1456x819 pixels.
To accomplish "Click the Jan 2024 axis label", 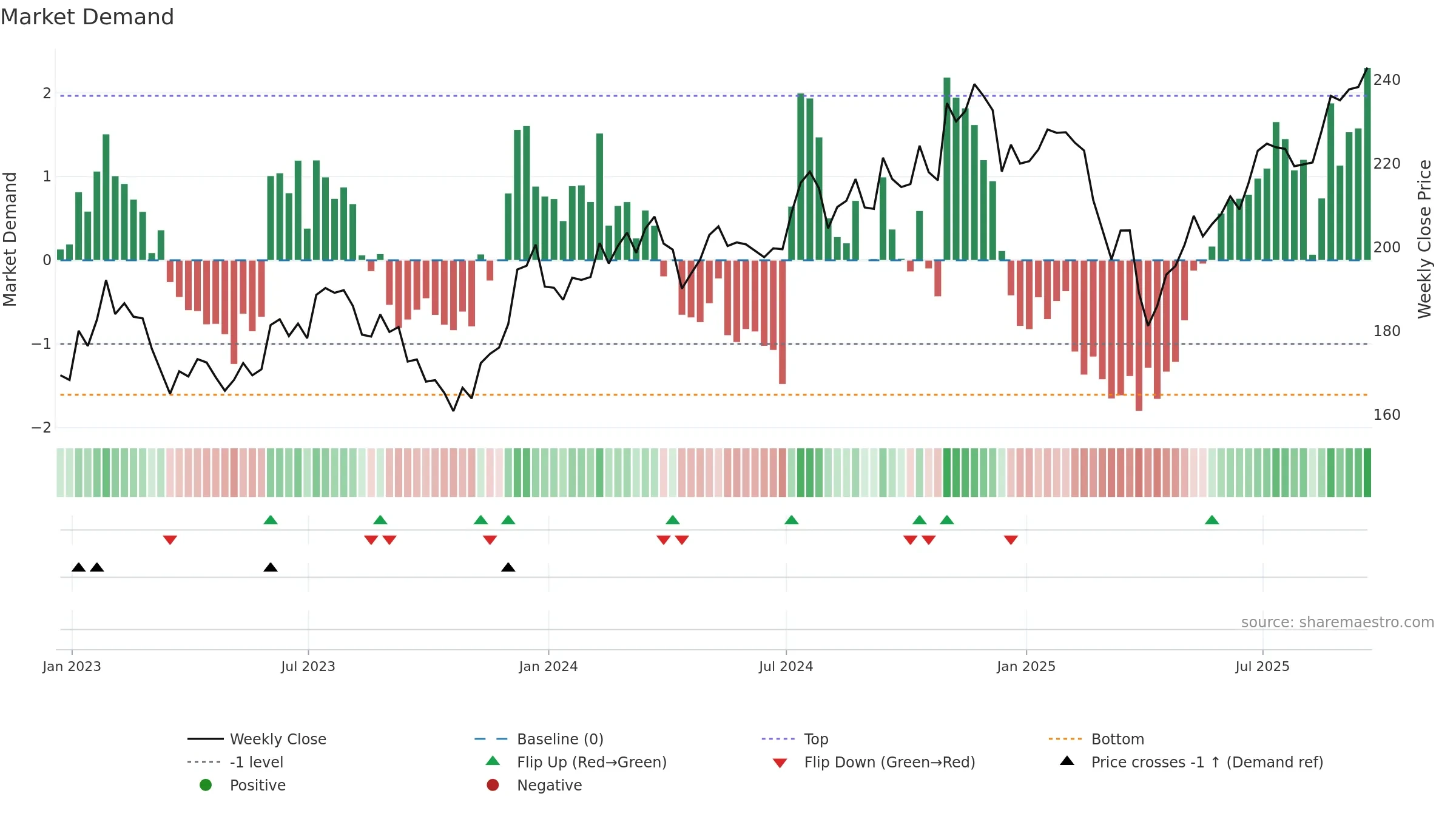I will 548,666.
